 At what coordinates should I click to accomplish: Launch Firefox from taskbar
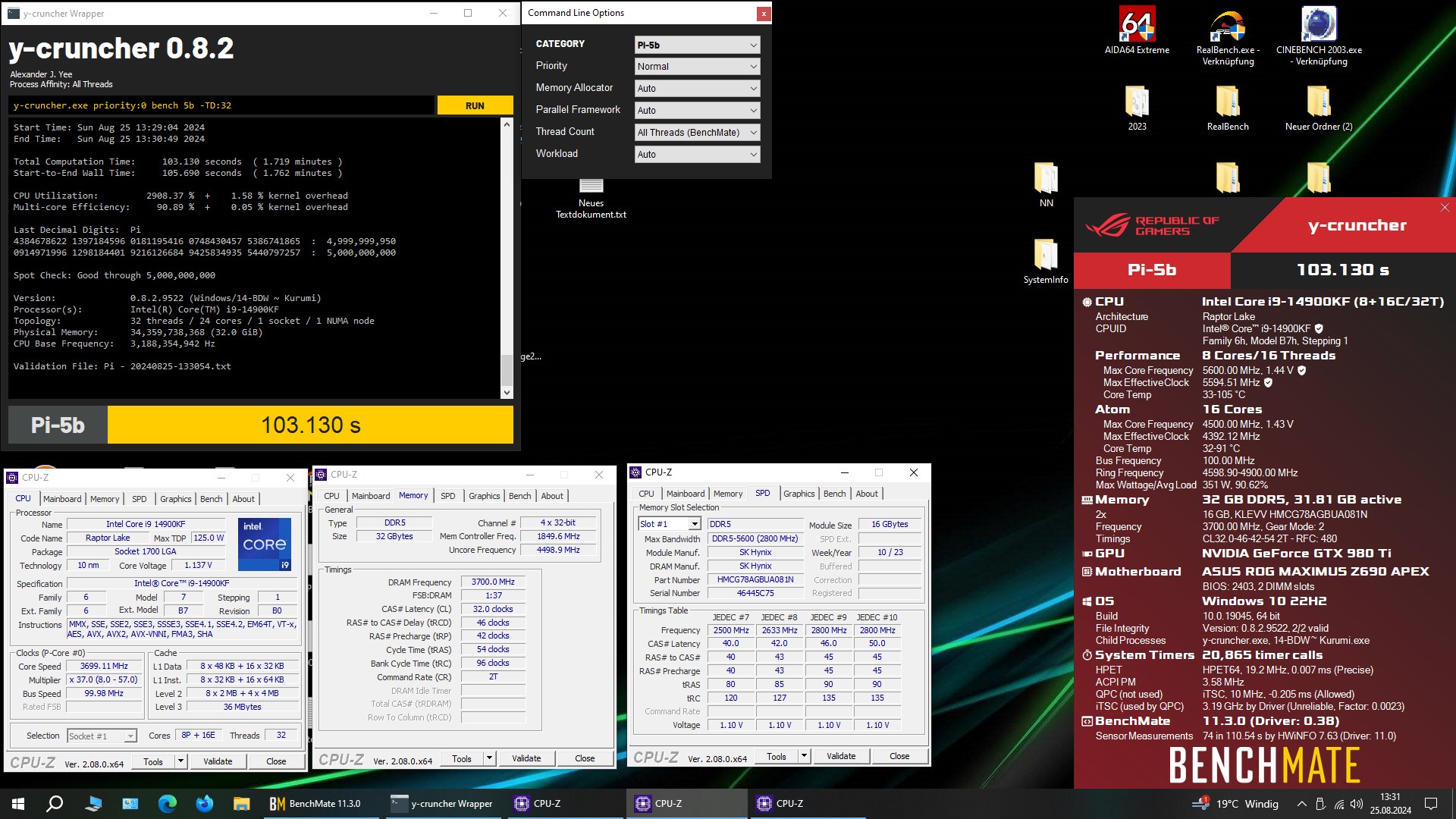click(204, 803)
